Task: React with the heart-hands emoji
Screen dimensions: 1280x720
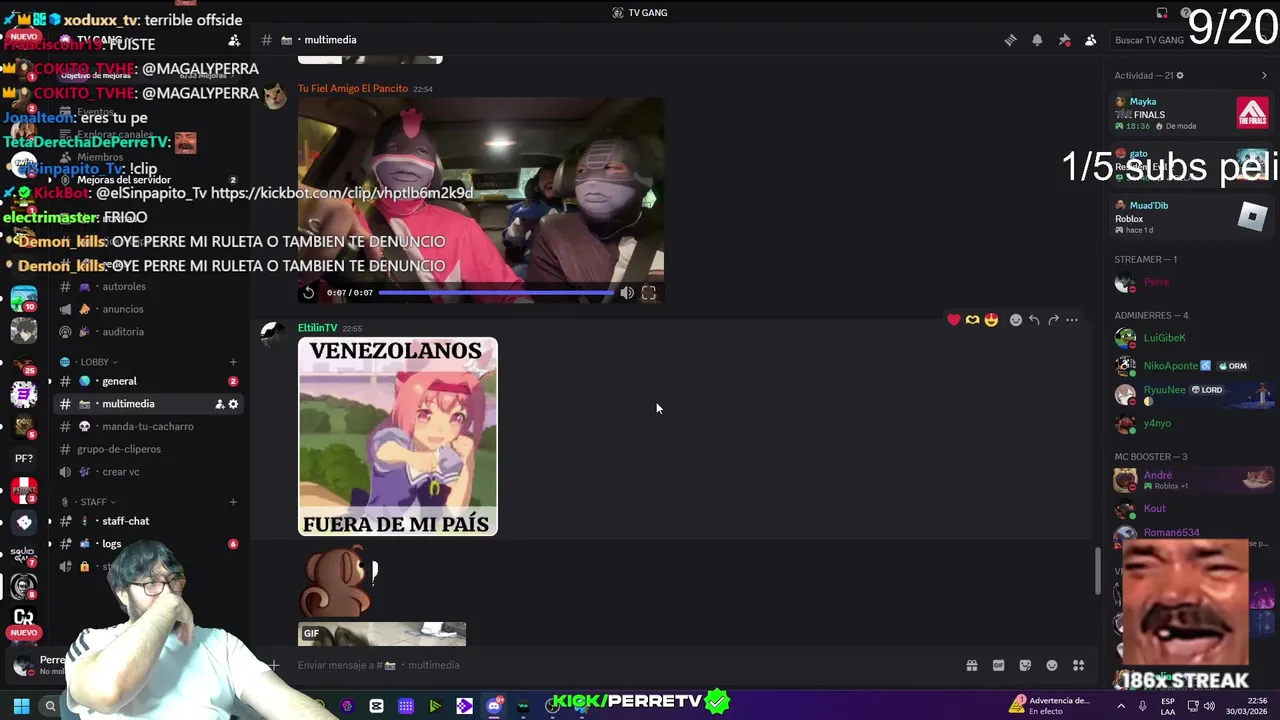Action: click(x=972, y=320)
